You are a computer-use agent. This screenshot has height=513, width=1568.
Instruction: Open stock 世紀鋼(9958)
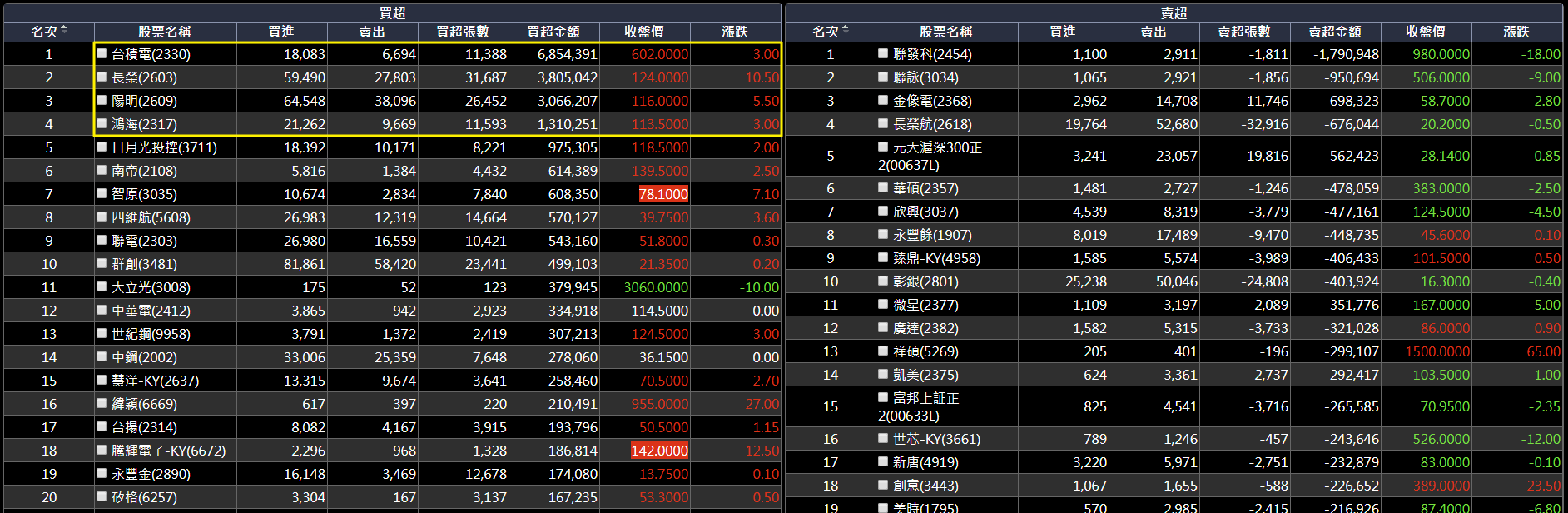pyautogui.click(x=151, y=334)
